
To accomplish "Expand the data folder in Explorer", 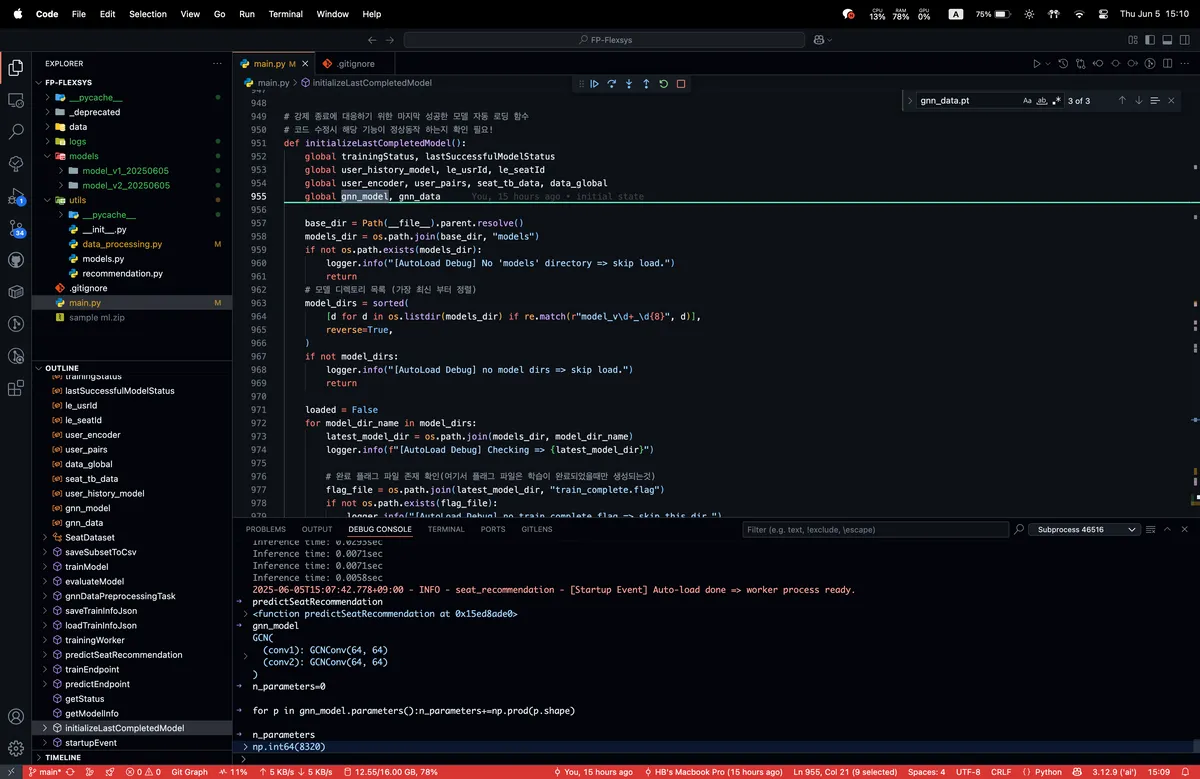I will (x=77, y=127).
